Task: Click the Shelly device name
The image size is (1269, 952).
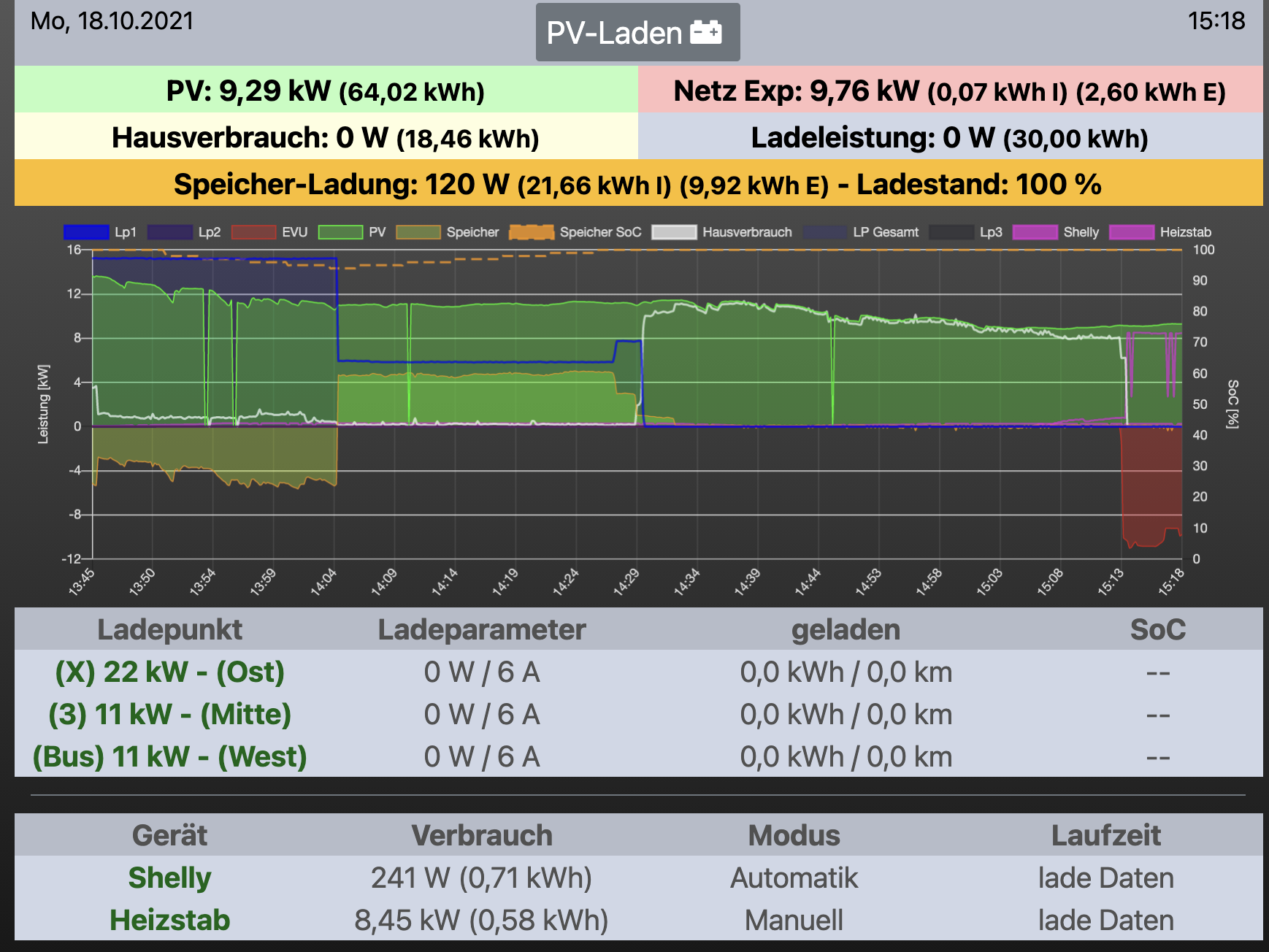Action: click(169, 878)
